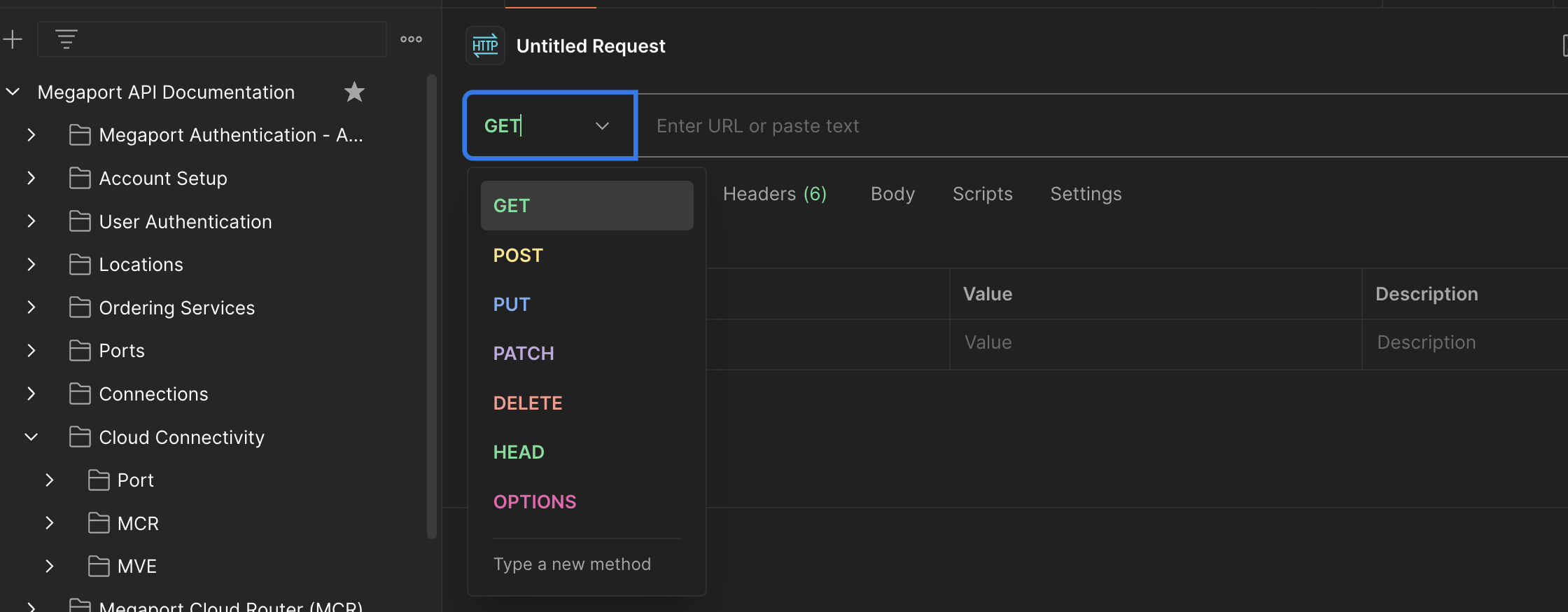The image size is (1568, 612).
Task: Click the Cloud Connectivity folder icon
Action: click(80, 437)
